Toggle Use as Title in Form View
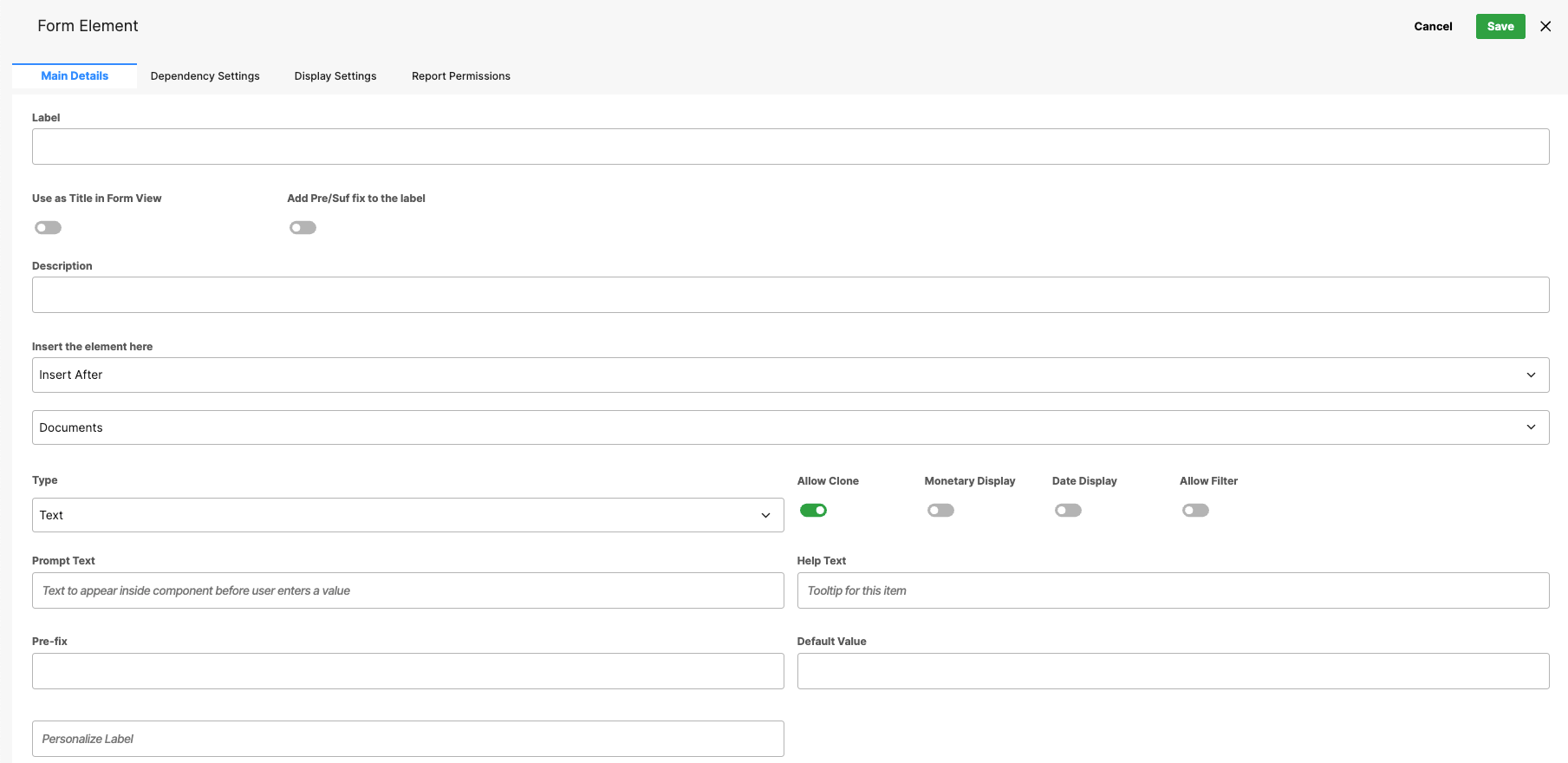This screenshot has height=763, width=1568. pyautogui.click(x=49, y=228)
